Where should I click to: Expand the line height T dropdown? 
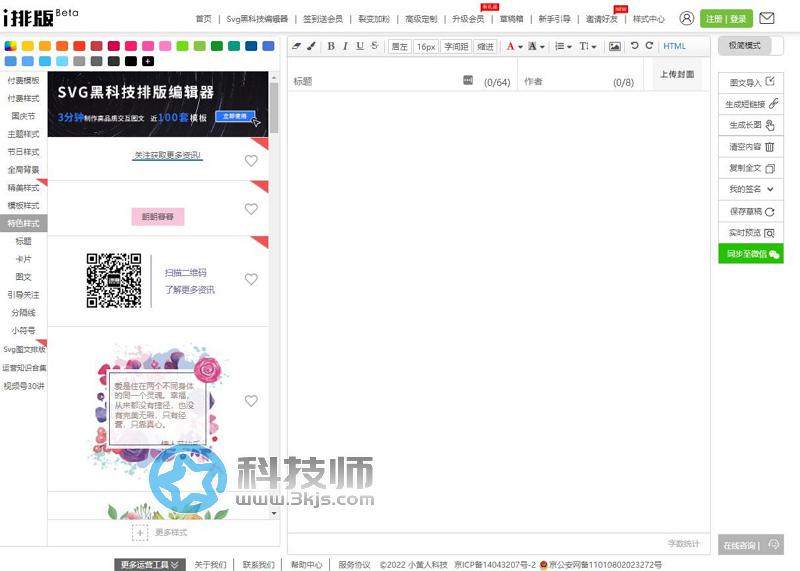click(x=588, y=46)
